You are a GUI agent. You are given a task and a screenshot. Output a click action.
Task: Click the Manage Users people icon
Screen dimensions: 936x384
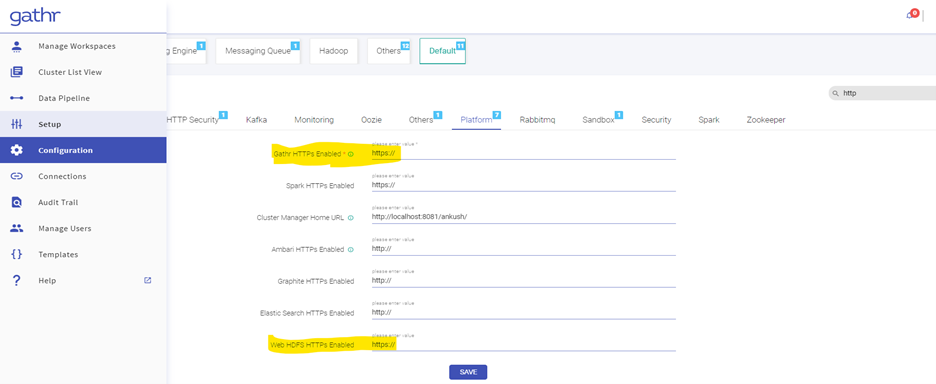(17, 228)
